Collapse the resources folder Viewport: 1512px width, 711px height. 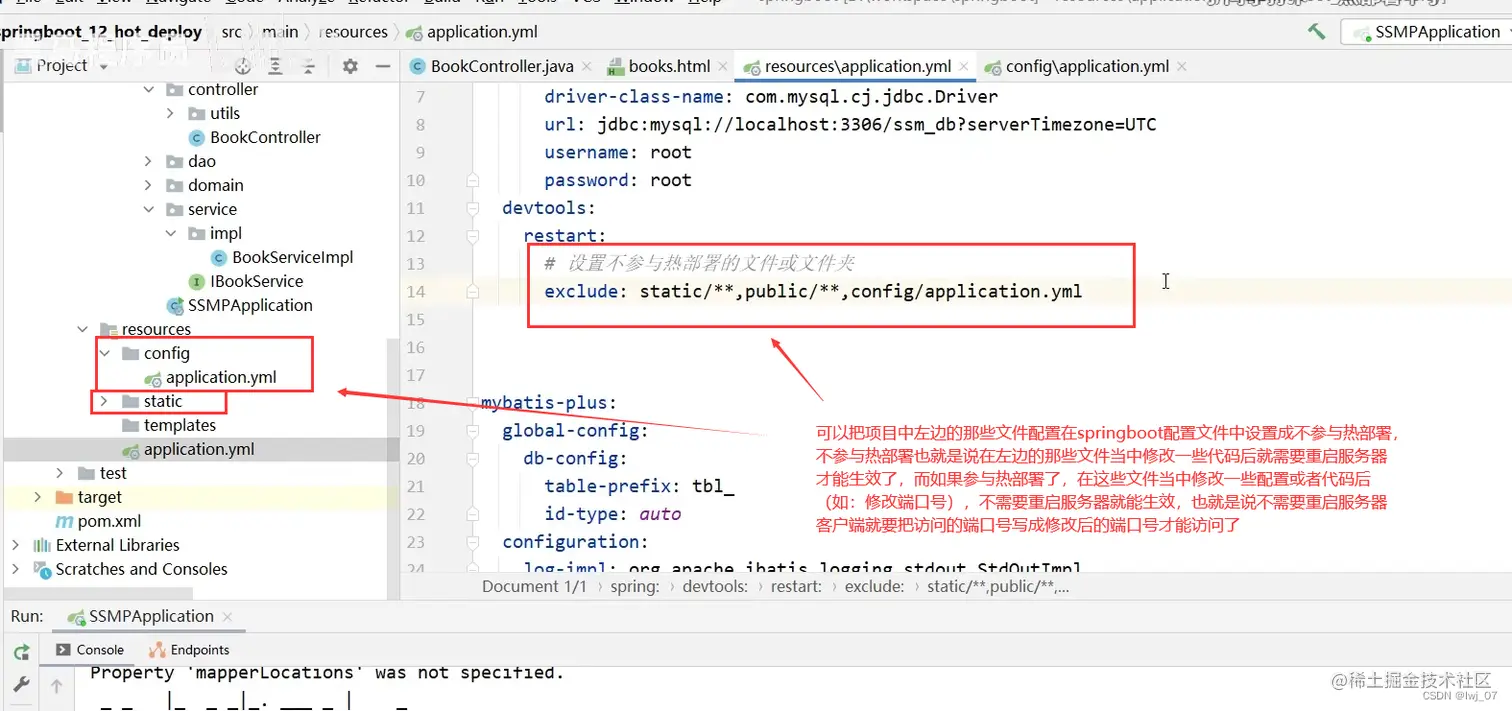tap(83, 330)
